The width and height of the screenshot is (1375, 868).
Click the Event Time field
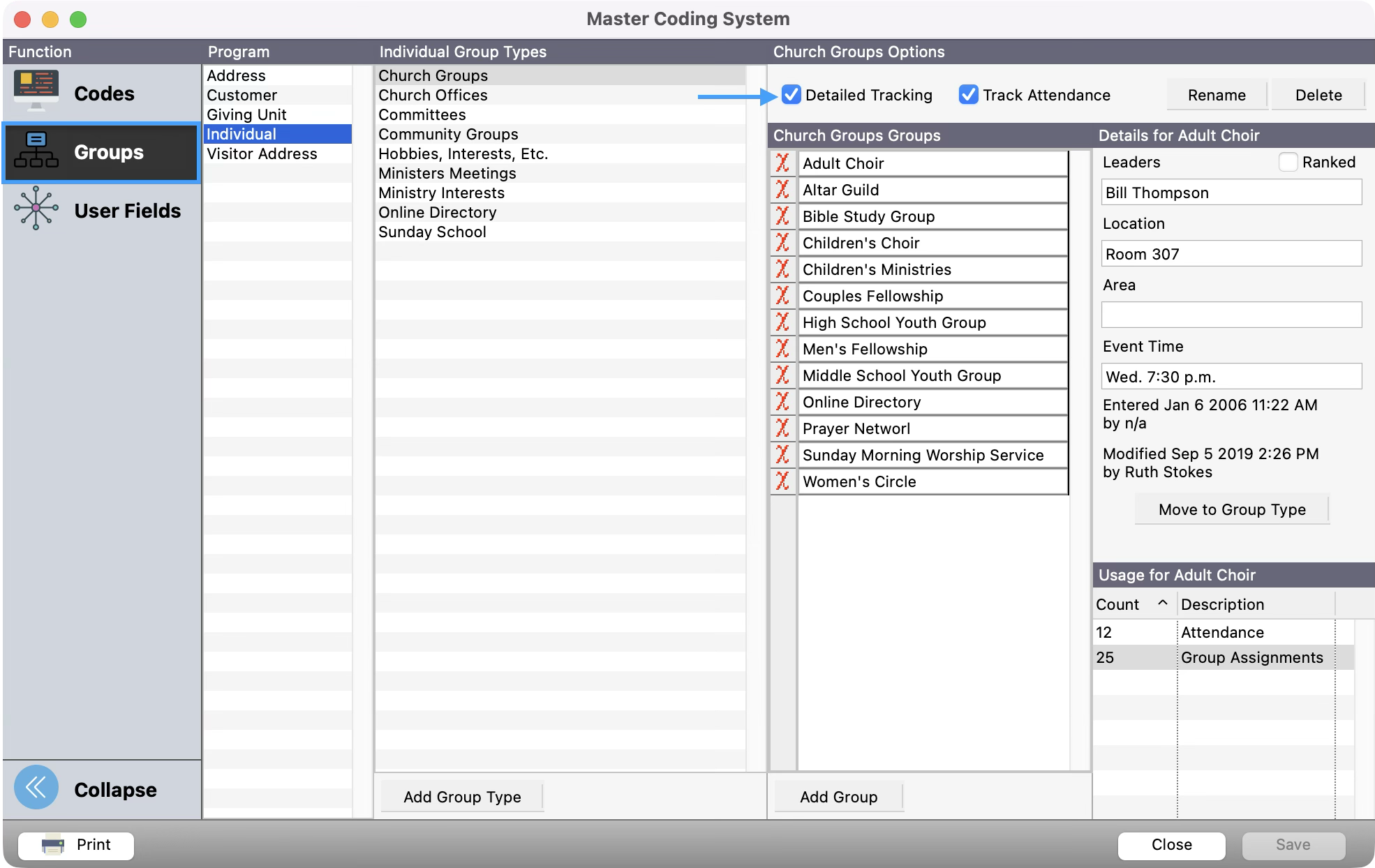(1231, 377)
